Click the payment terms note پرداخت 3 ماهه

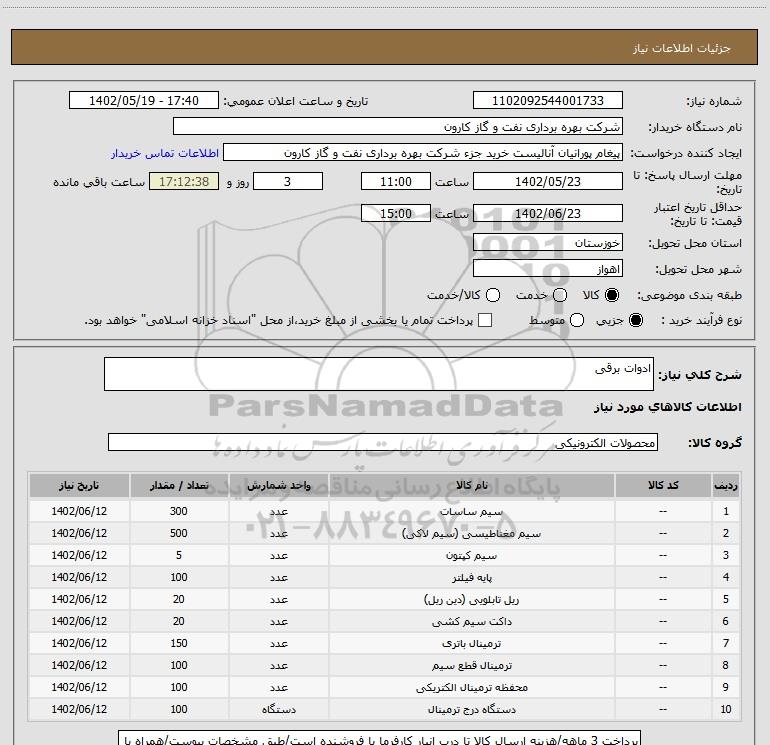380,738
